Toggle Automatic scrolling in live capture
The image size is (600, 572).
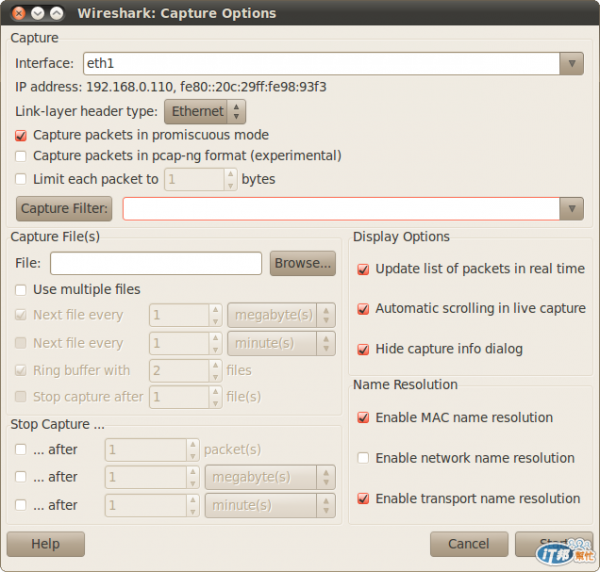[x=363, y=309]
